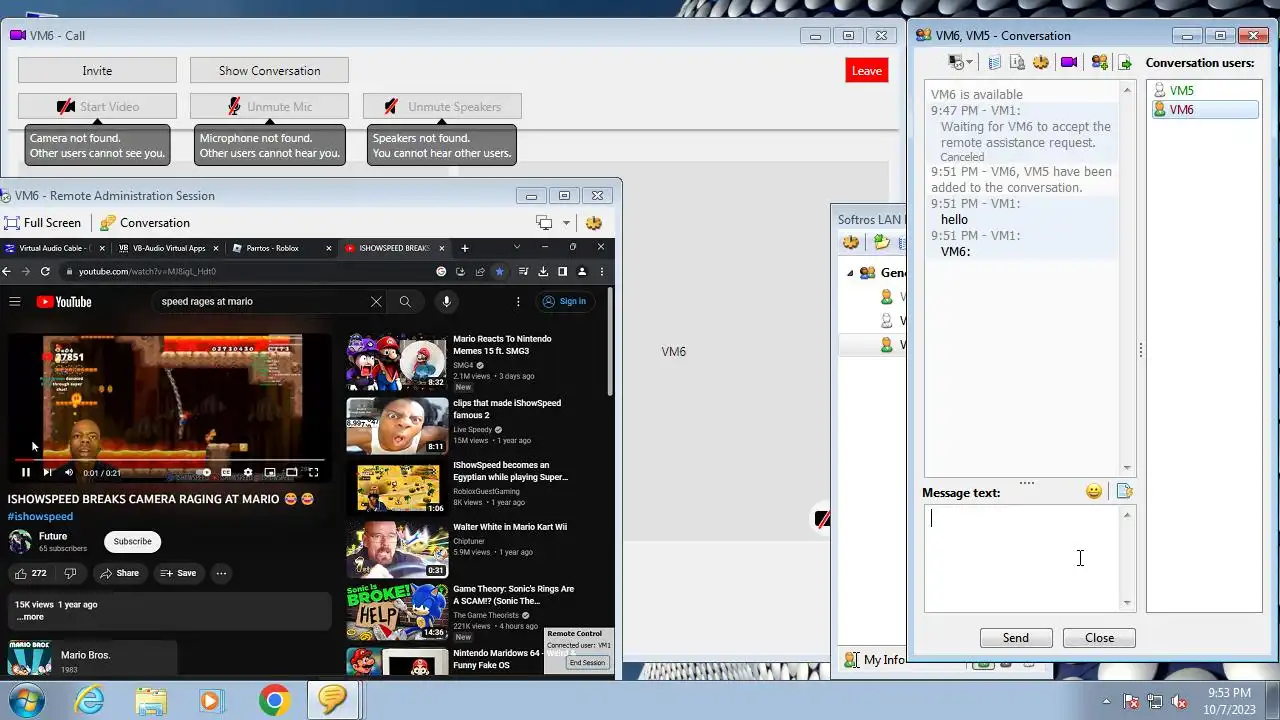Screen dimensions: 1280x720
Task: Switch to the Virtual Audio Cable tab
Action: [54, 248]
